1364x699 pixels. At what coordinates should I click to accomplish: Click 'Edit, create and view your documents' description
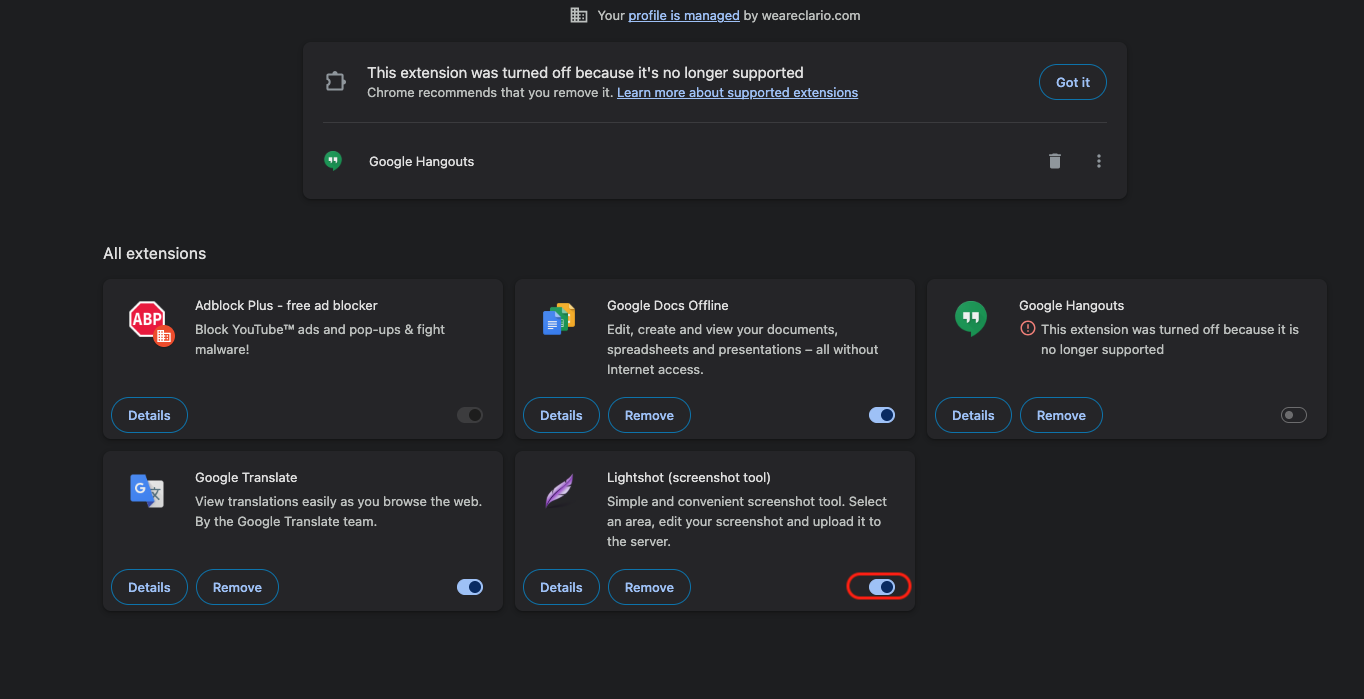click(x=743, y=349)
